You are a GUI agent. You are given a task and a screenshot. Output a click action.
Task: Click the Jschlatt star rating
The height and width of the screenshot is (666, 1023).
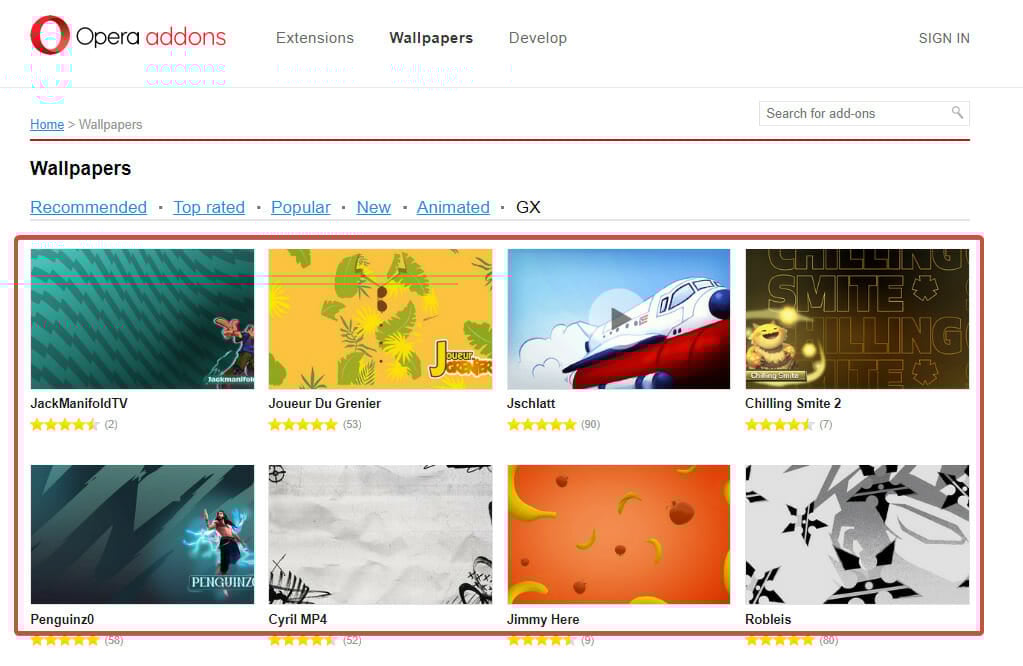tap(542, 425)
